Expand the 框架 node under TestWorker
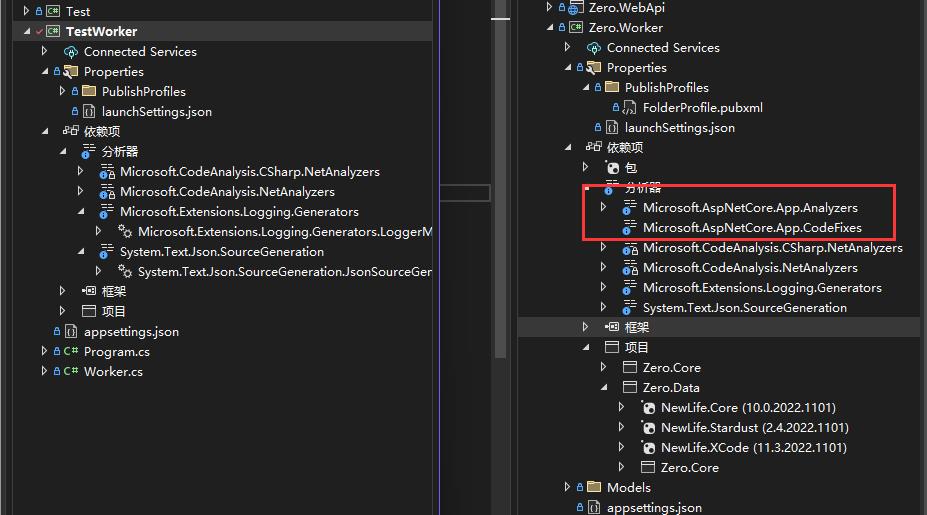The width and height of the screenshot is (927, 515). point(62,291)
